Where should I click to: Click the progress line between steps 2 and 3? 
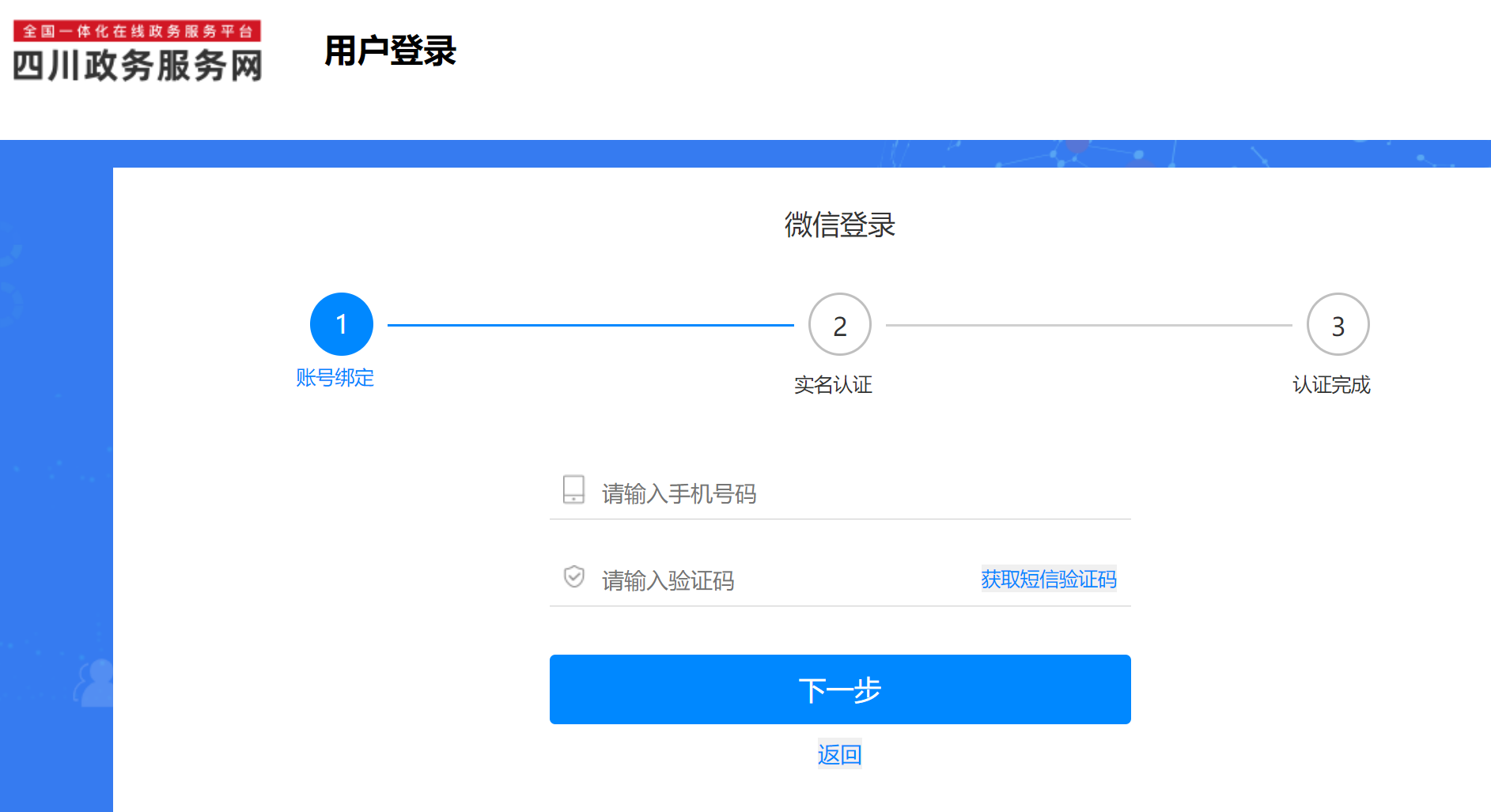pyautogui.click(x=1099, y=324)
